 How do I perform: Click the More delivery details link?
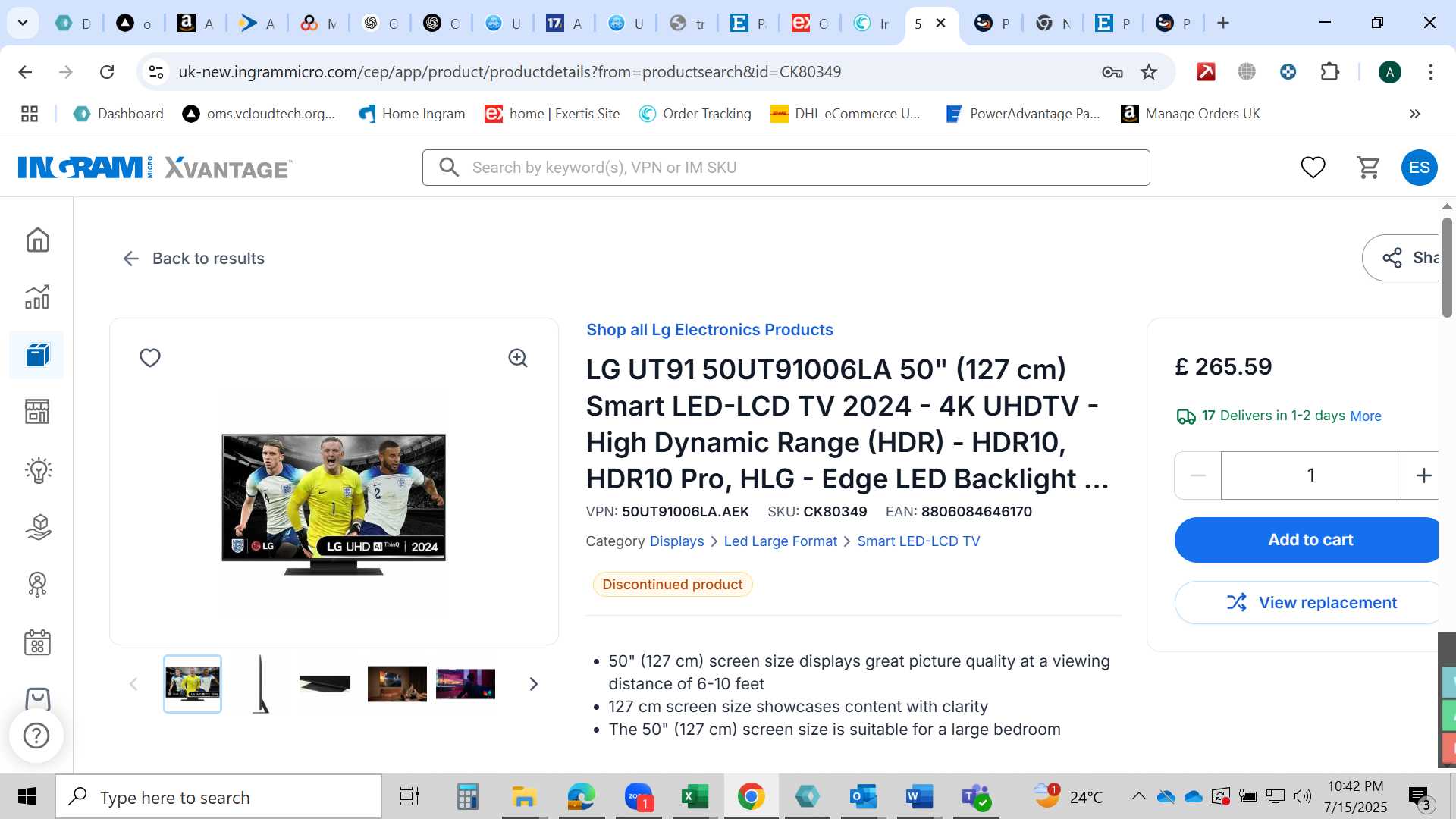tap(1365, 416)
